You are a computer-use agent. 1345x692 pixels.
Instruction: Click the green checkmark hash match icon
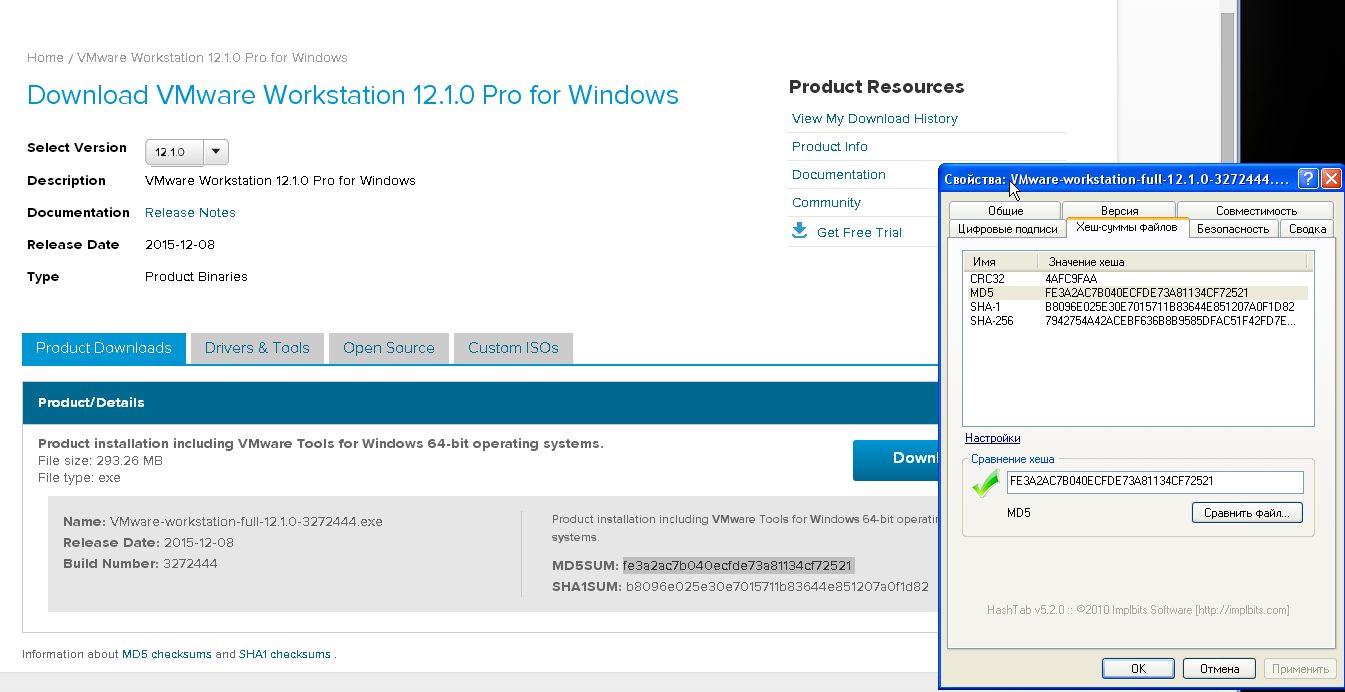click(x=986, y=485)
